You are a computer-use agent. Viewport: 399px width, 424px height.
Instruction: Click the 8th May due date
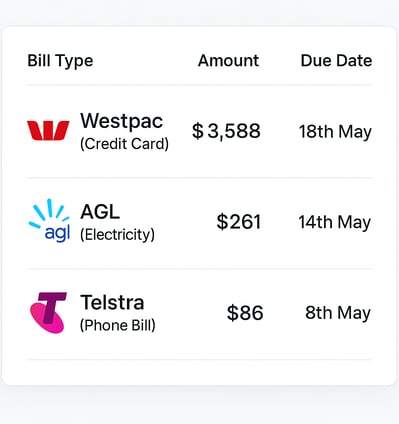click(x=338, y=313)
